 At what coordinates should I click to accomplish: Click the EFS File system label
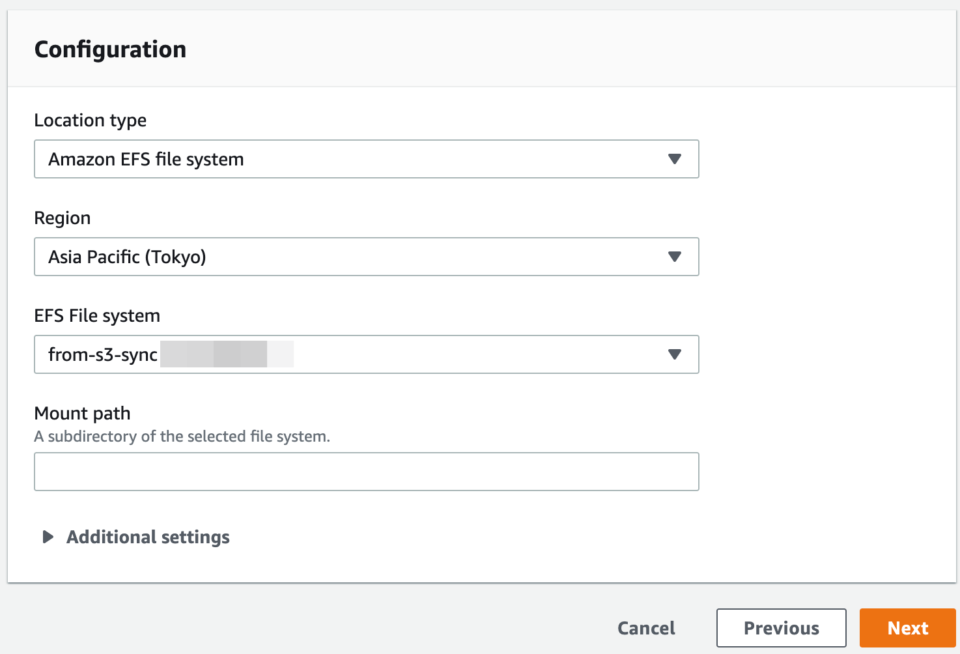coord(97,315)
